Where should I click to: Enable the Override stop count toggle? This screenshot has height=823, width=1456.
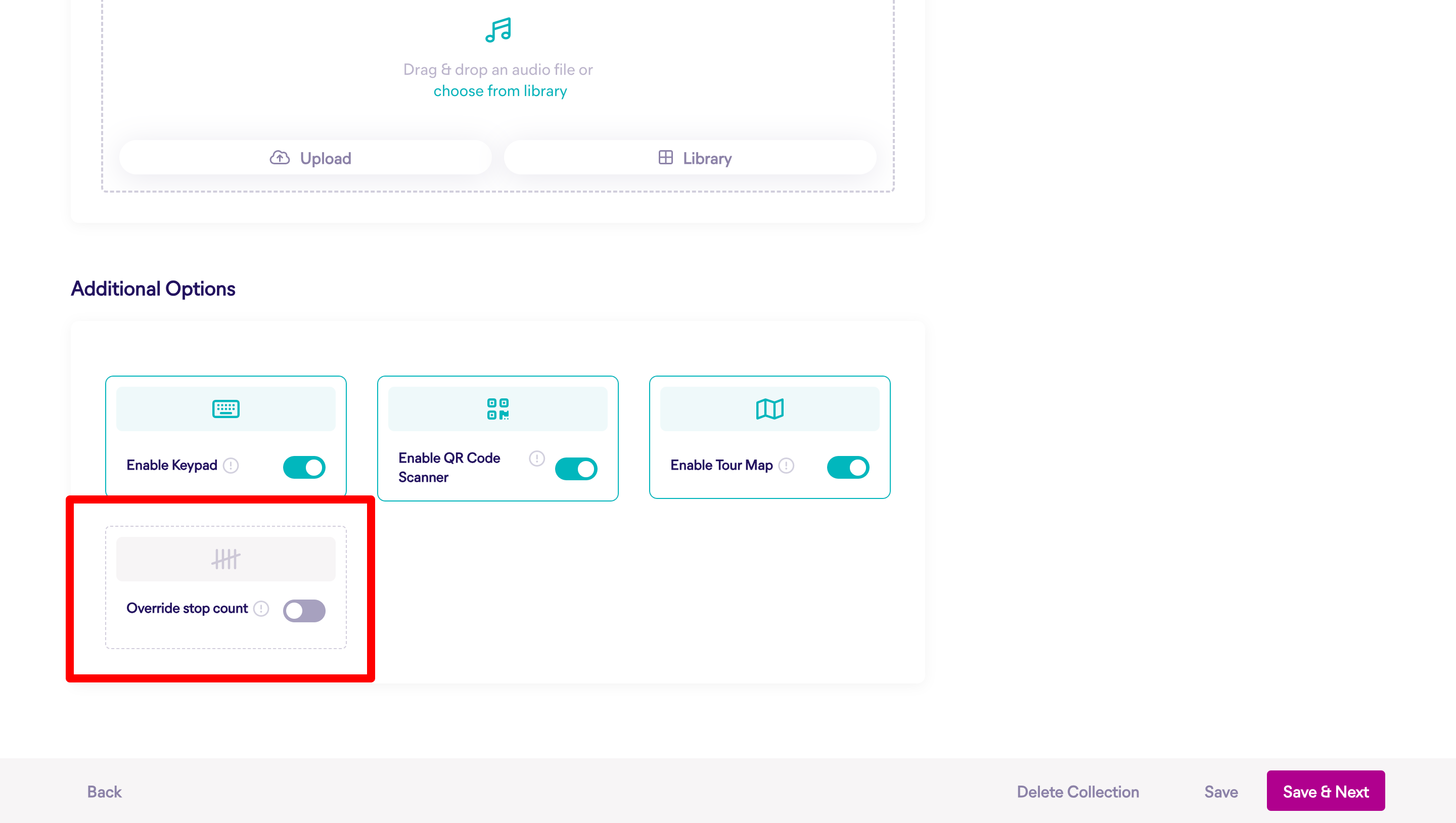[304, 611]
